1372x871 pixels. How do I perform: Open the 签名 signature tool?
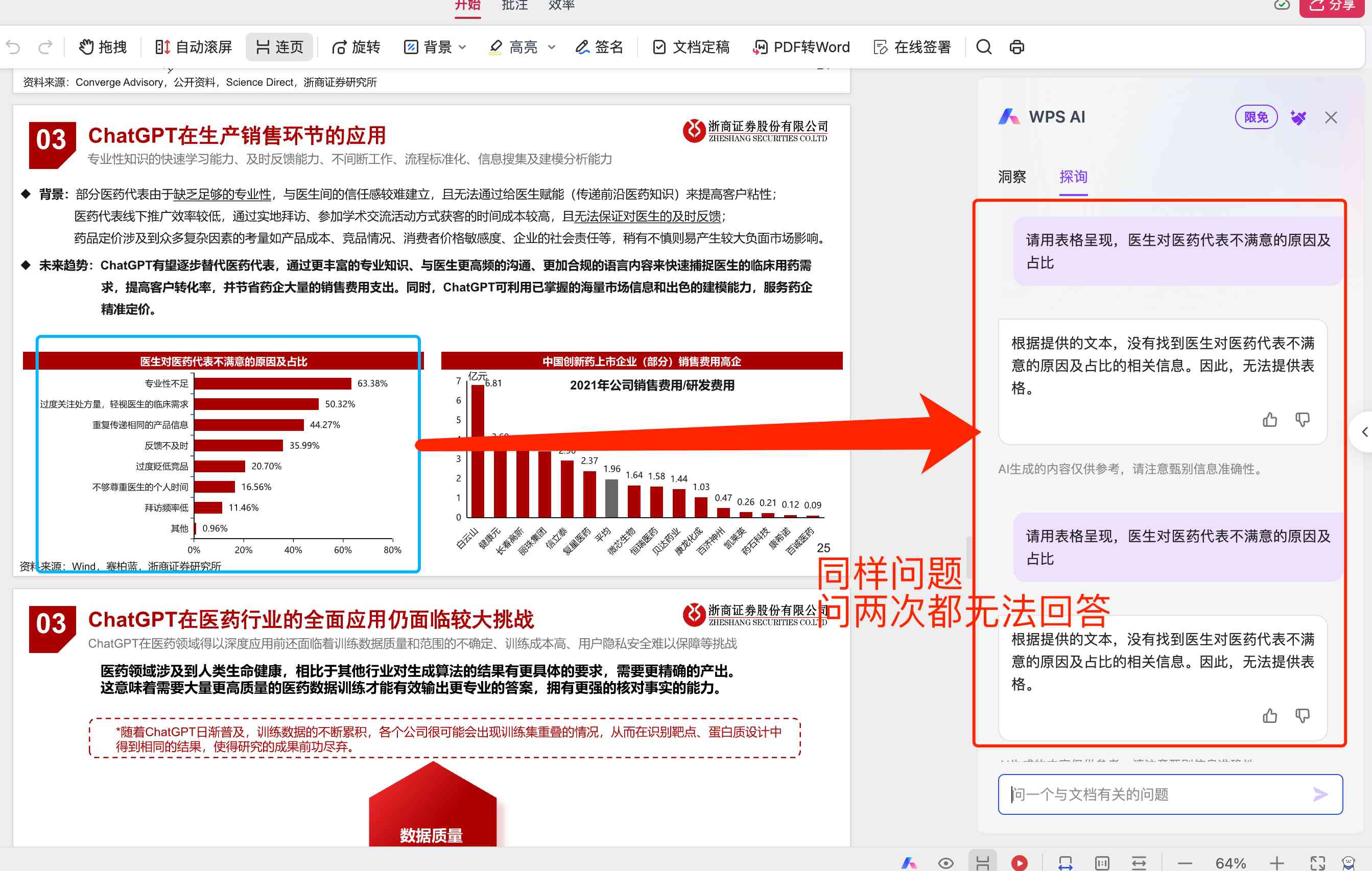pyautogui.click(x=599, y=47)
